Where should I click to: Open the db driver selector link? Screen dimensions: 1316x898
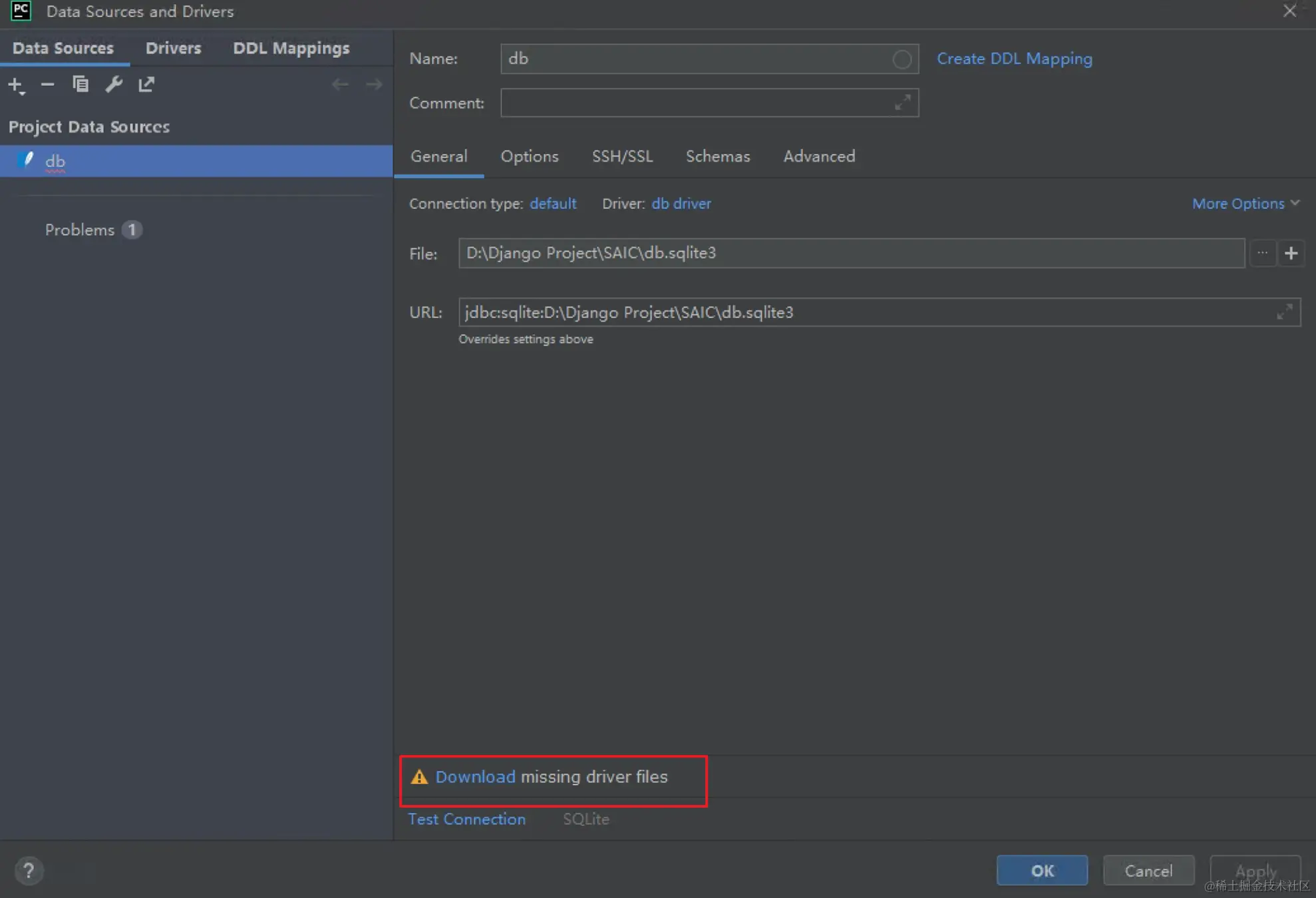[681, 204]
